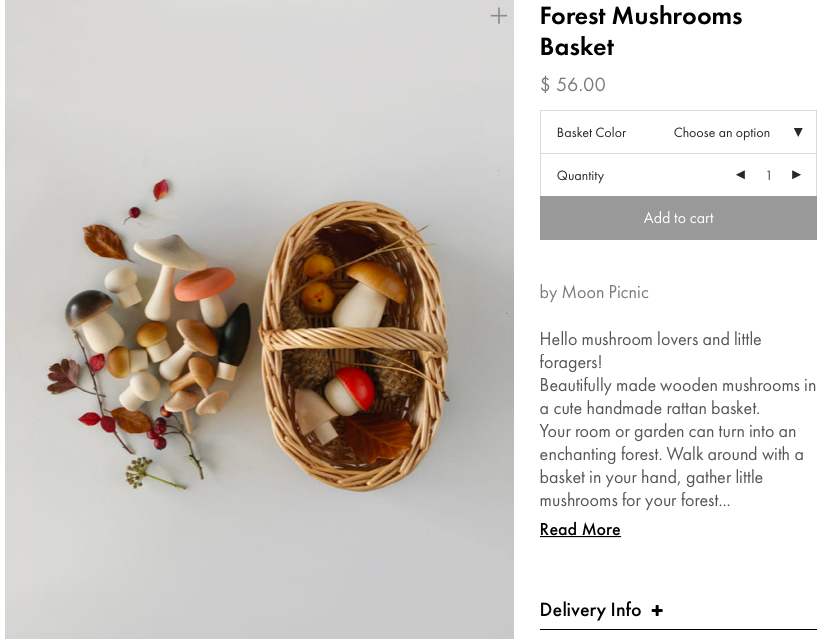Image resolution: width=838 pixels, height=639 pixels.
Task: Open the Basket Color dropdown arrow
Action: (x=798, y=132)
